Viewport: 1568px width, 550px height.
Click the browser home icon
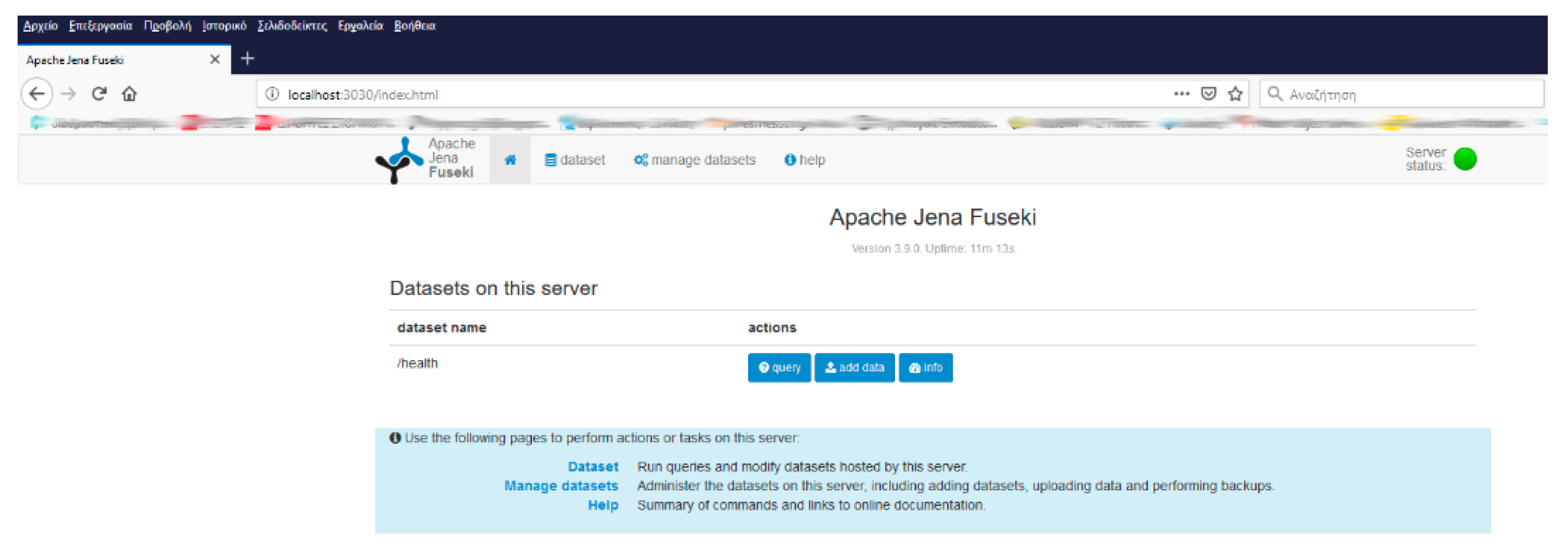tap(129, 94)
